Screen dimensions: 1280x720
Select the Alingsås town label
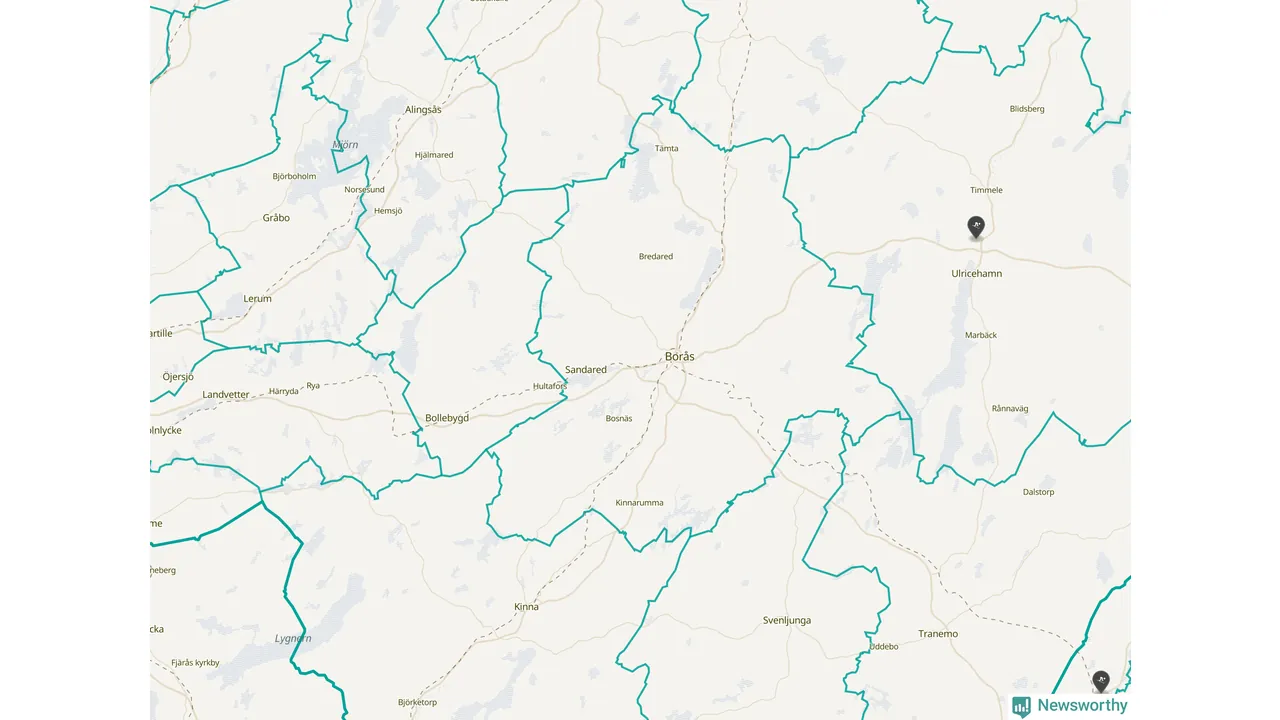[423, 110]
